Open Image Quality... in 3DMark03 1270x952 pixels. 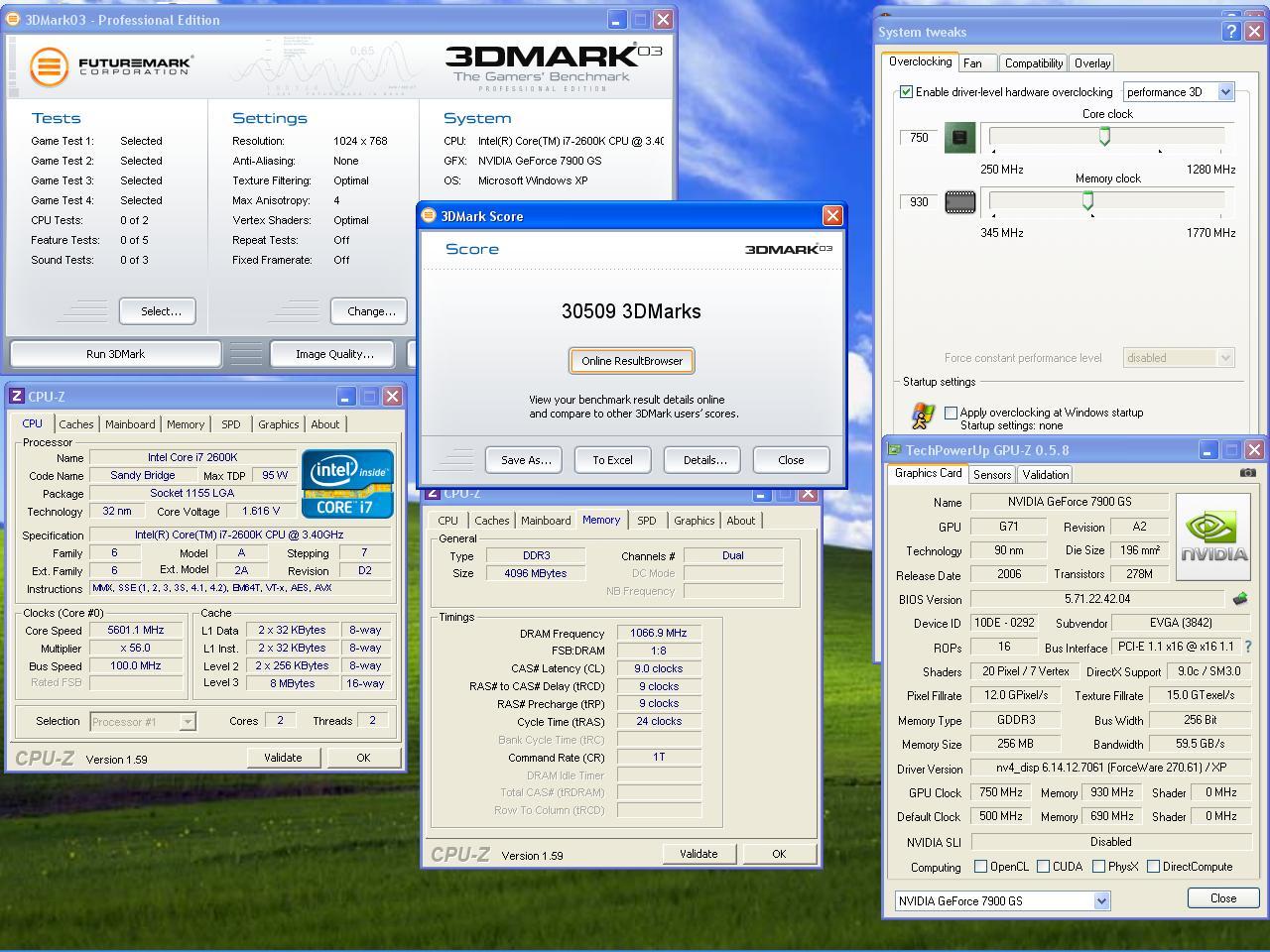coord(334,354)
